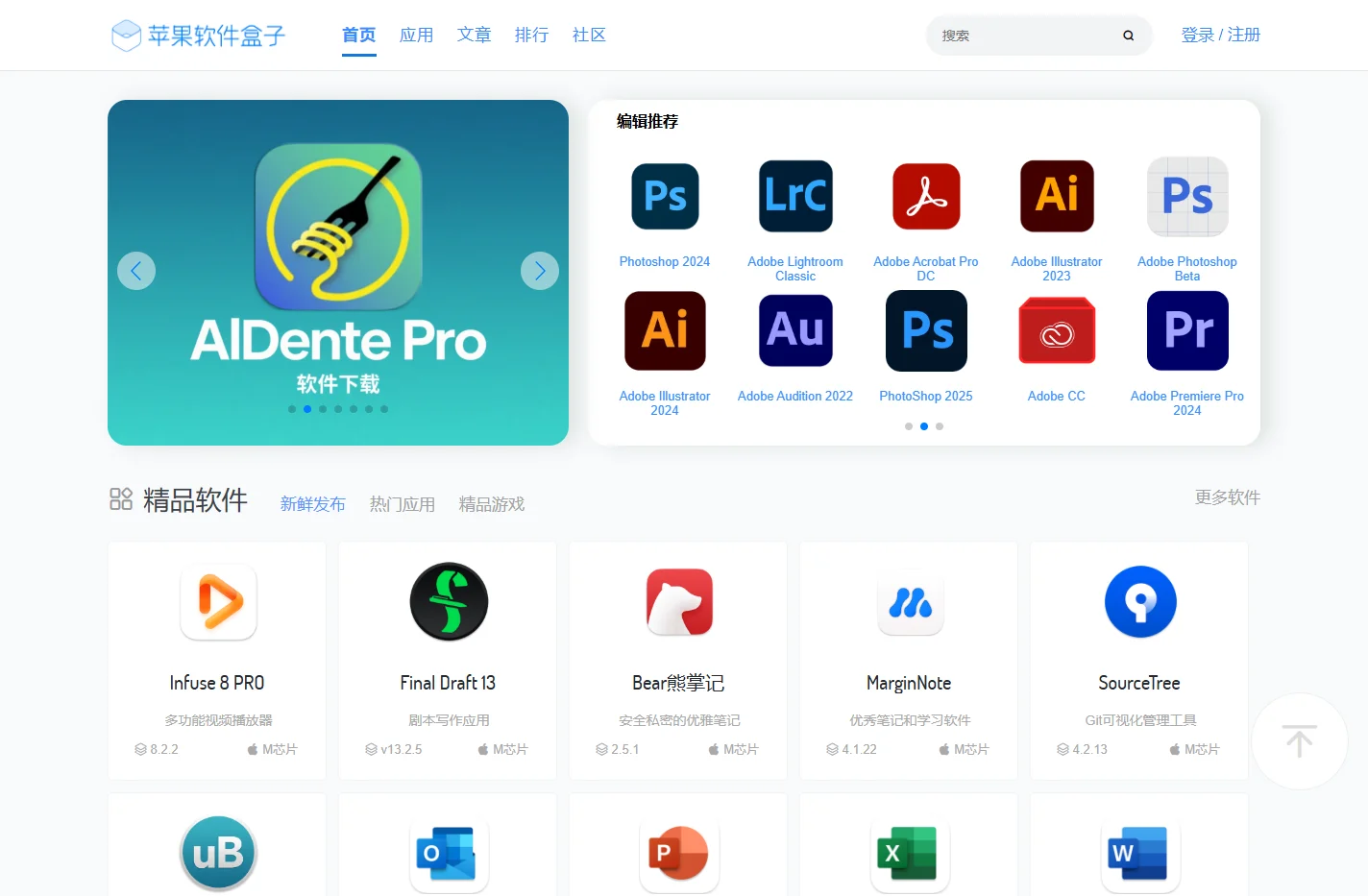Open the Adobe Illustrator 2023 icon
Screen dimensions: 1368x896
[1057, 196]
